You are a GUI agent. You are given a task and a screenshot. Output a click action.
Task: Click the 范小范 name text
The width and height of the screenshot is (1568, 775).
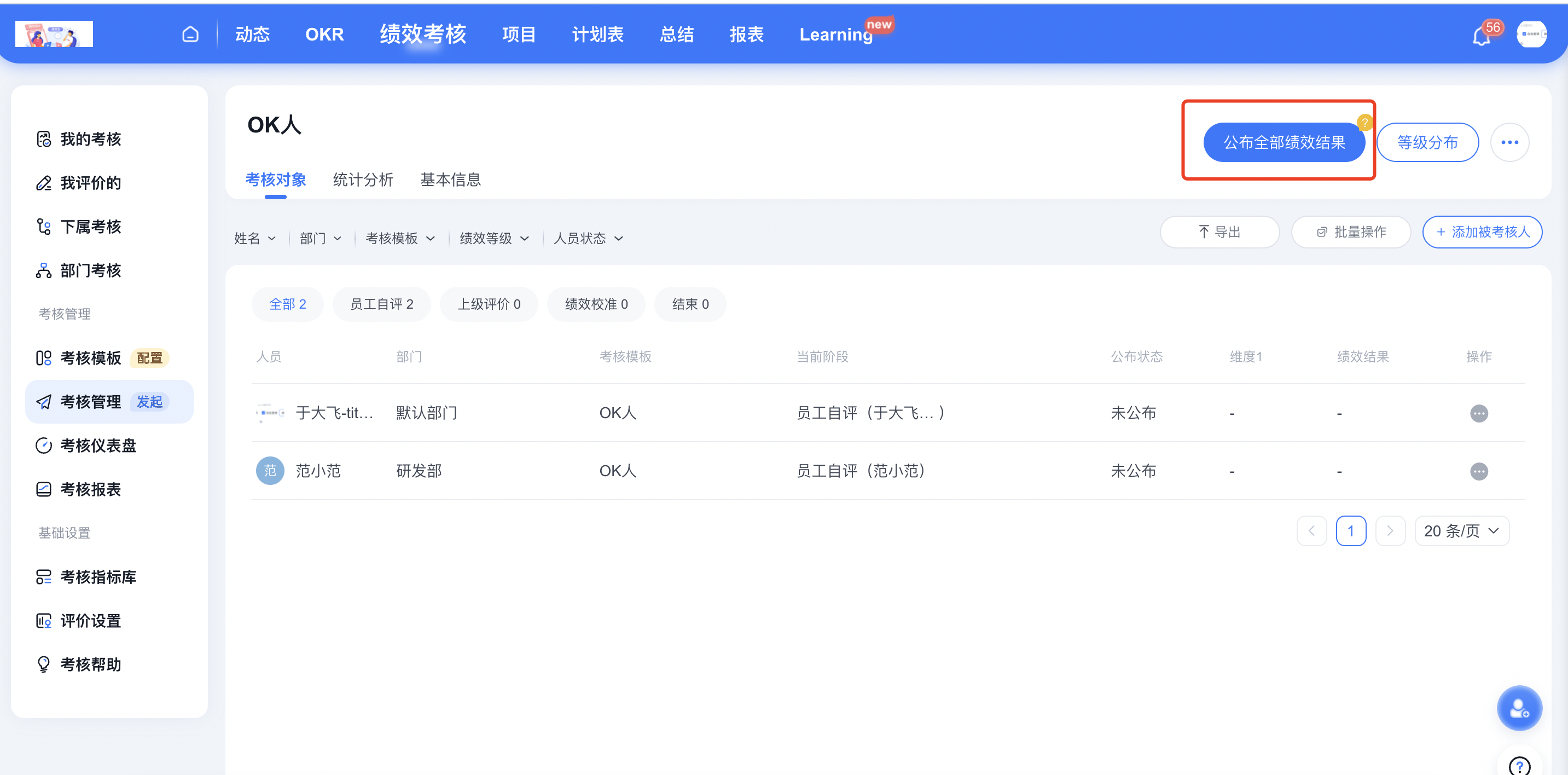(x=318, y=471)
